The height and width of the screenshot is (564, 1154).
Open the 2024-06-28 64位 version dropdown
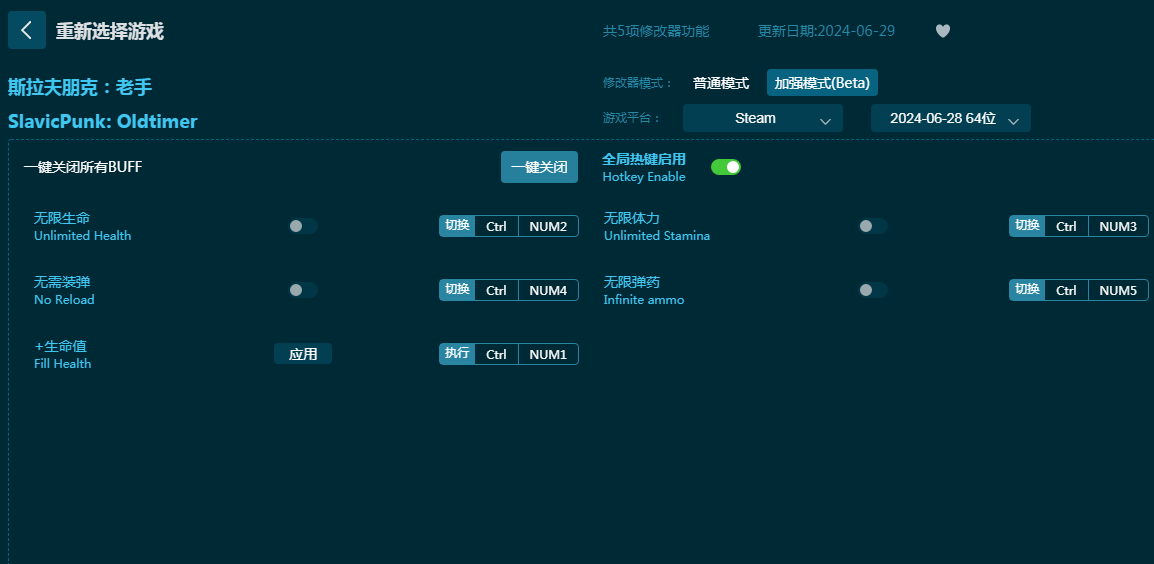coord(951,119)
